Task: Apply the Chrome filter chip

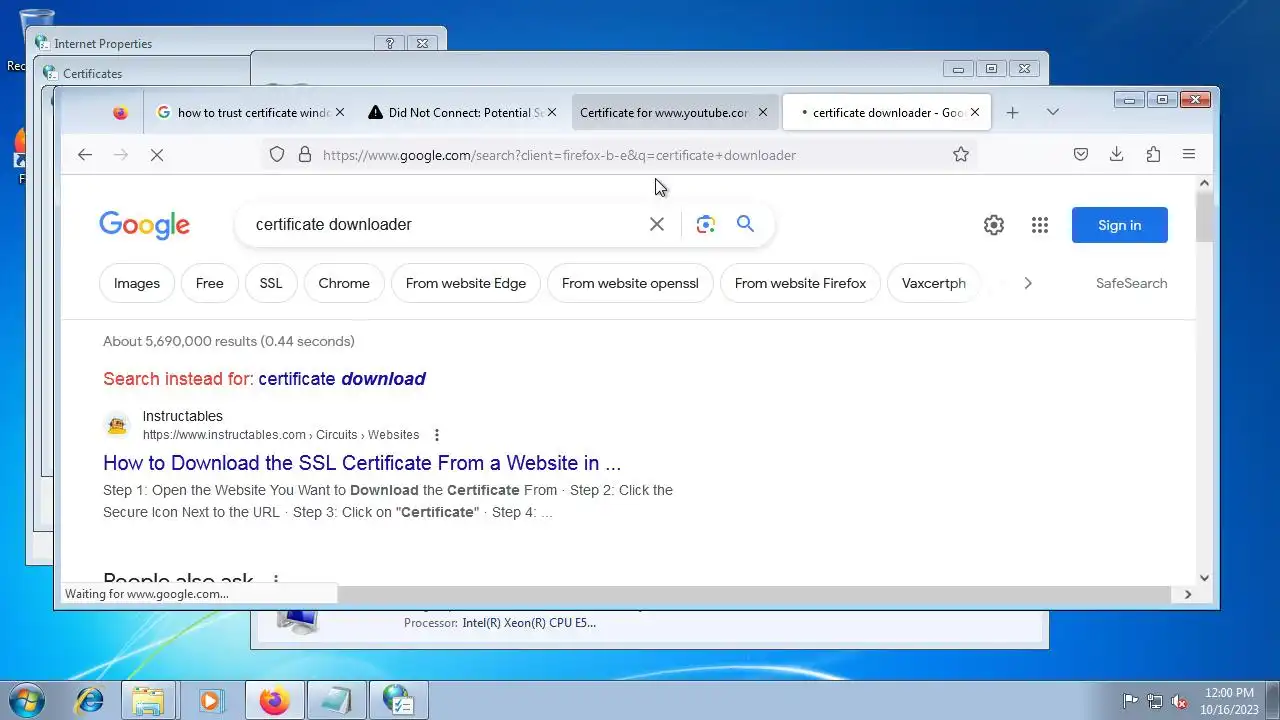Action: pos(344,283)
